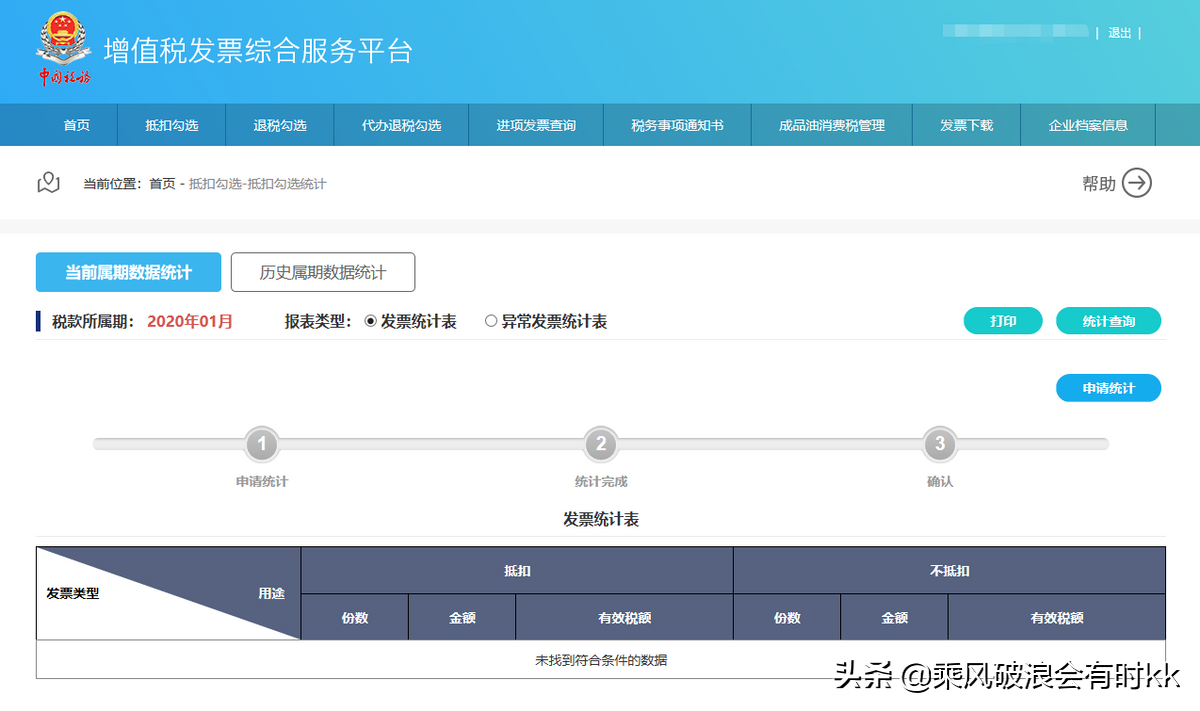Click 首页 in the breadcrumb path
This screenshot has width=1200, height=711.
(x=163, y=183)
